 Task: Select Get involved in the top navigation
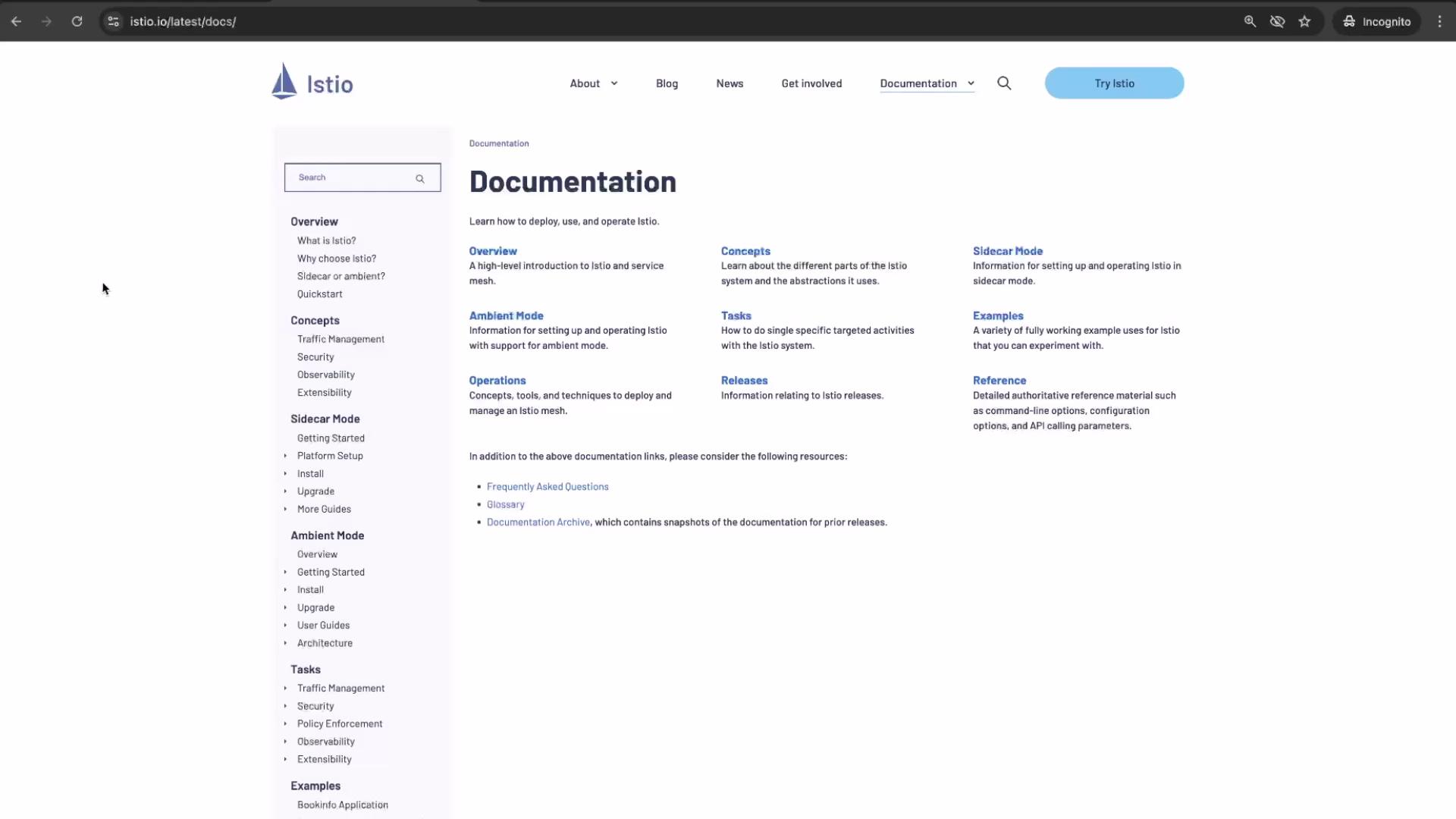(x=811, y=83)
